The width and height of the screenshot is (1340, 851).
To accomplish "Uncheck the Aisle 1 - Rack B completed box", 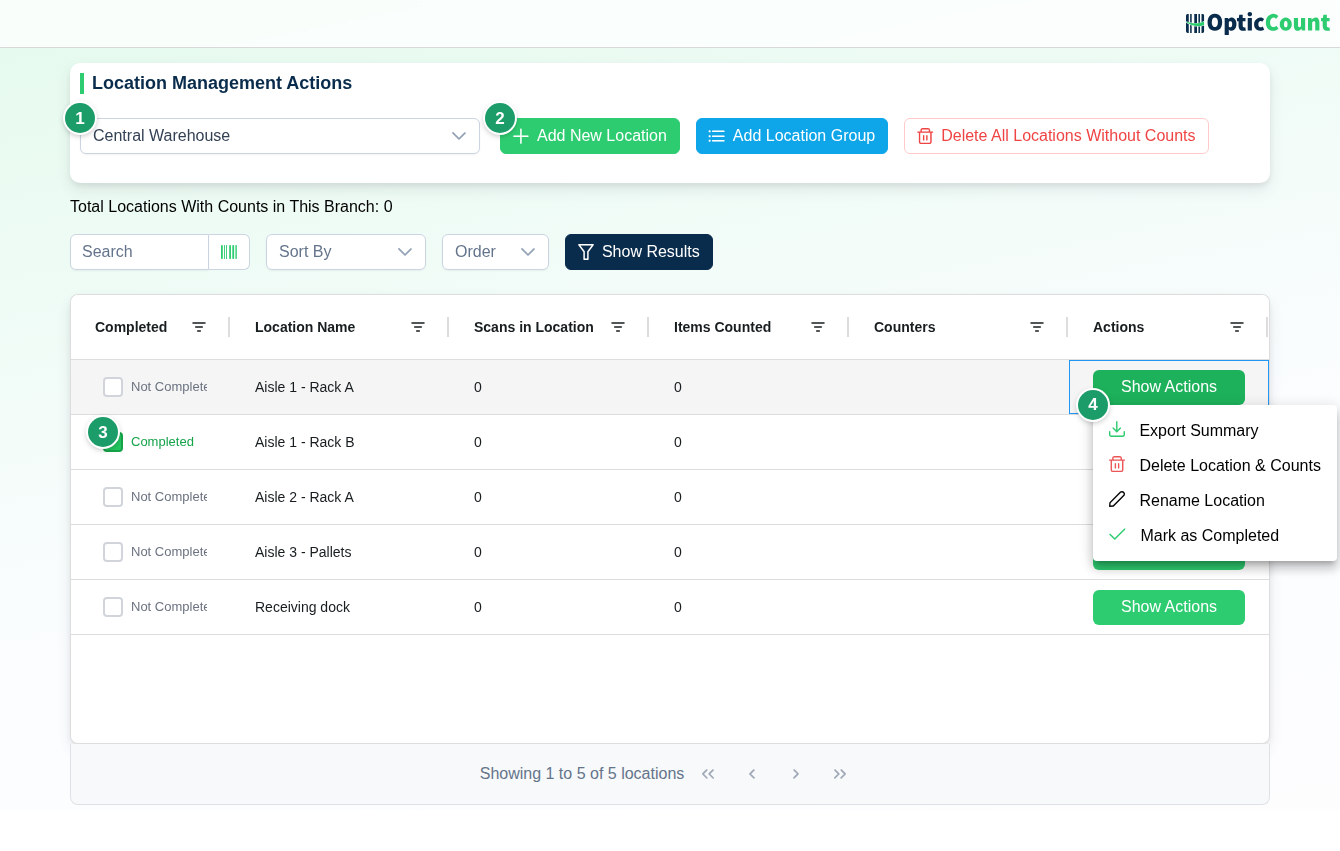I will (x=113, y=442).
